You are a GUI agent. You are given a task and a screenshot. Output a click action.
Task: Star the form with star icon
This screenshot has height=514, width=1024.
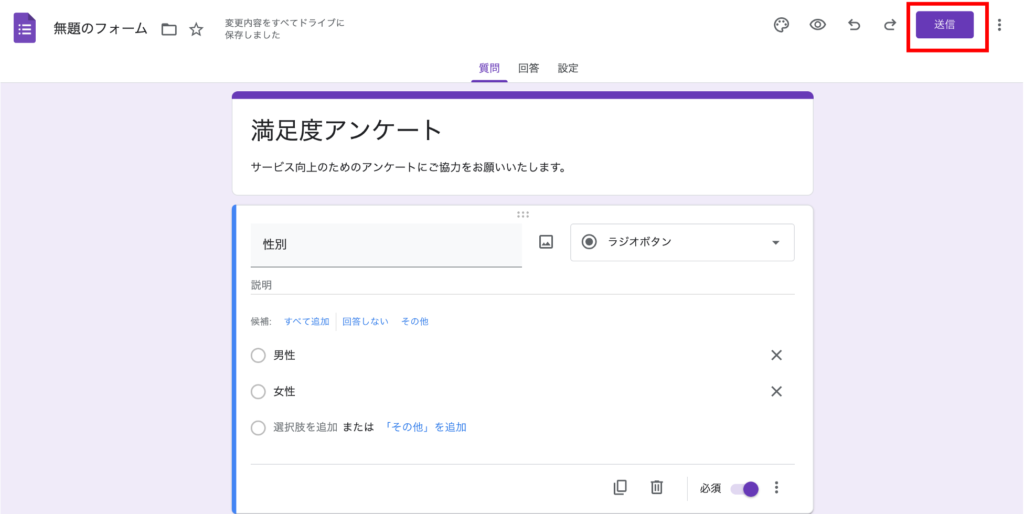click(196, 29)
